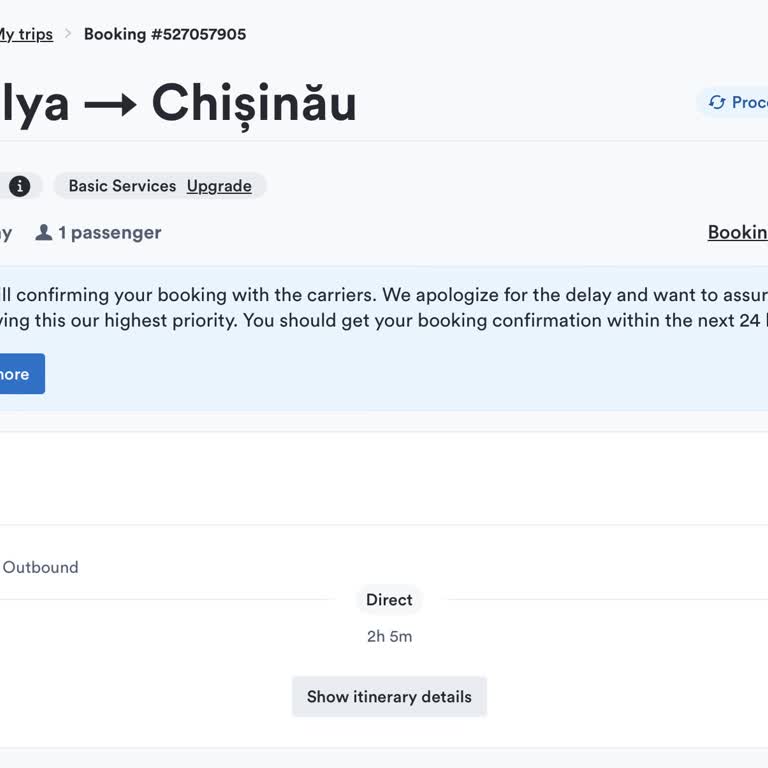Click the booking confirmation delay message
Screen dimensions: 768x768
(x=384, y=308)
